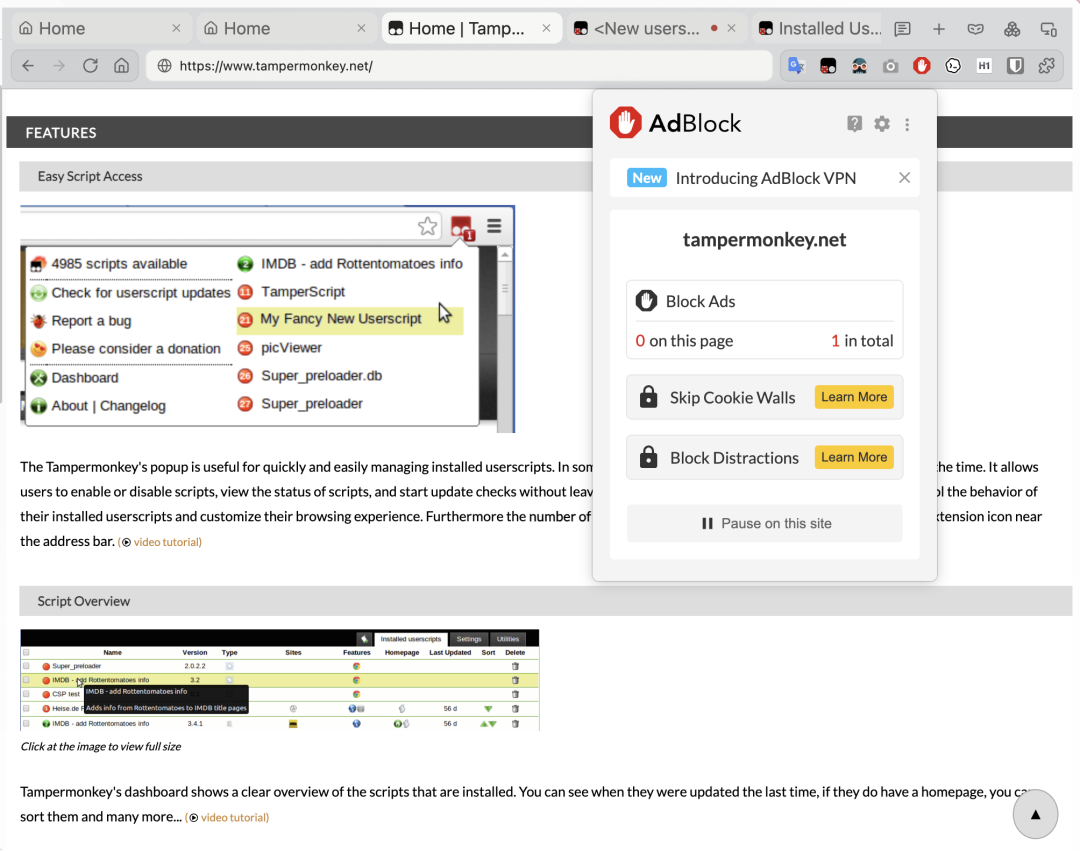1080x851 pixels.
Task: Click the Block Ads hand icon
Action: tap(646, 301)
